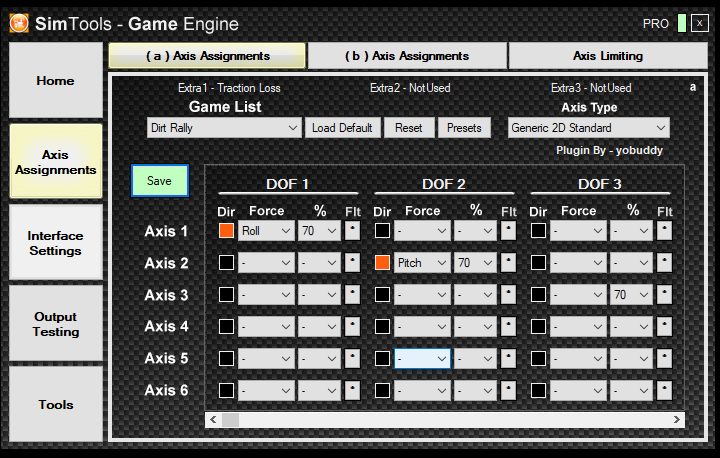Viewport: 720px width, 458px height.
Task: Open Axis 4 DOF 1 Force dropdown
Action: coord(266,327)
